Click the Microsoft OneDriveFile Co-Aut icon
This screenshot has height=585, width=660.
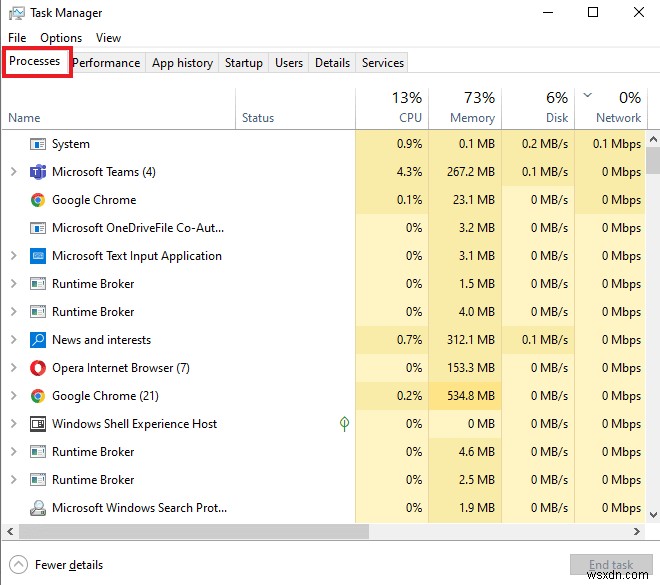(x=38, y=228)
